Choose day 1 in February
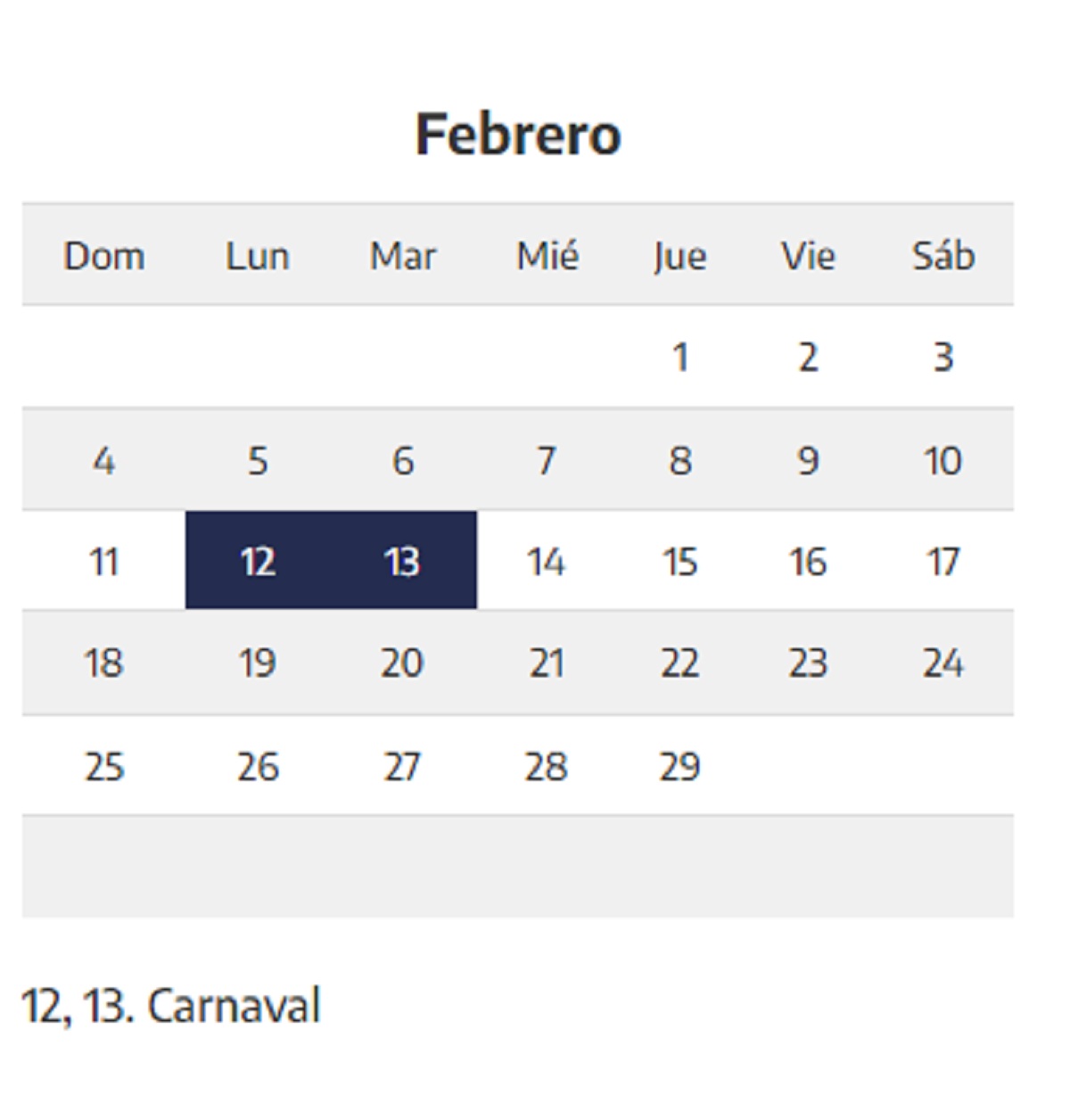This screenshot has width=1070, height=1120. [680, 358]
